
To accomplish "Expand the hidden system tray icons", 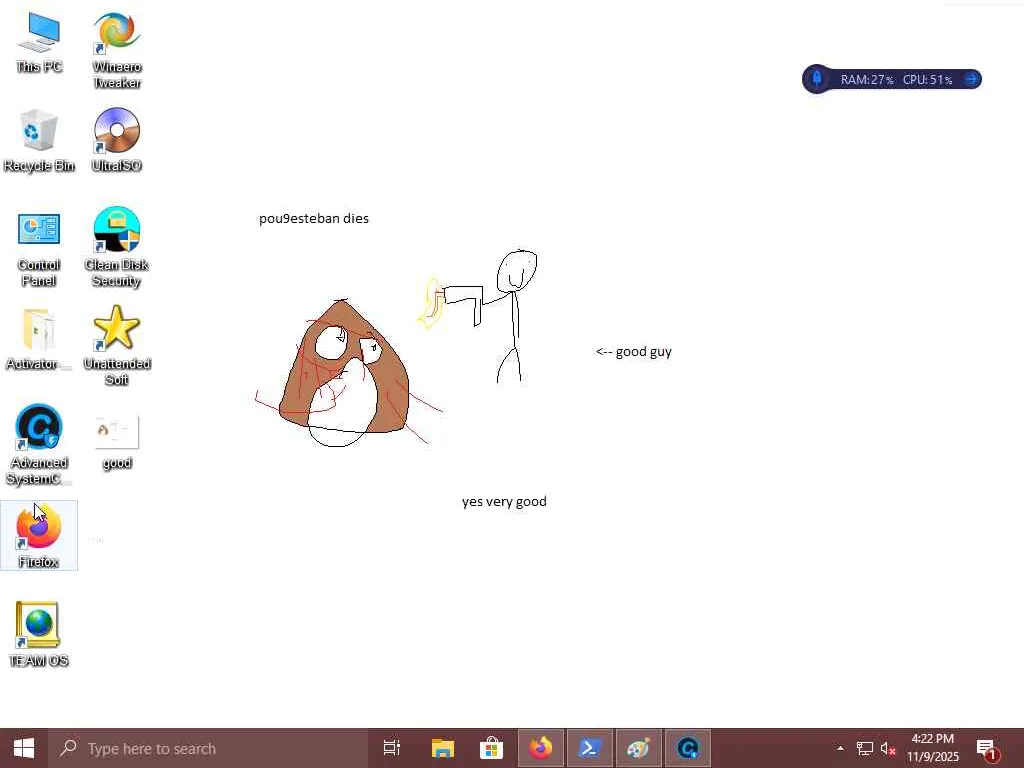I will (x=840, y=748).
